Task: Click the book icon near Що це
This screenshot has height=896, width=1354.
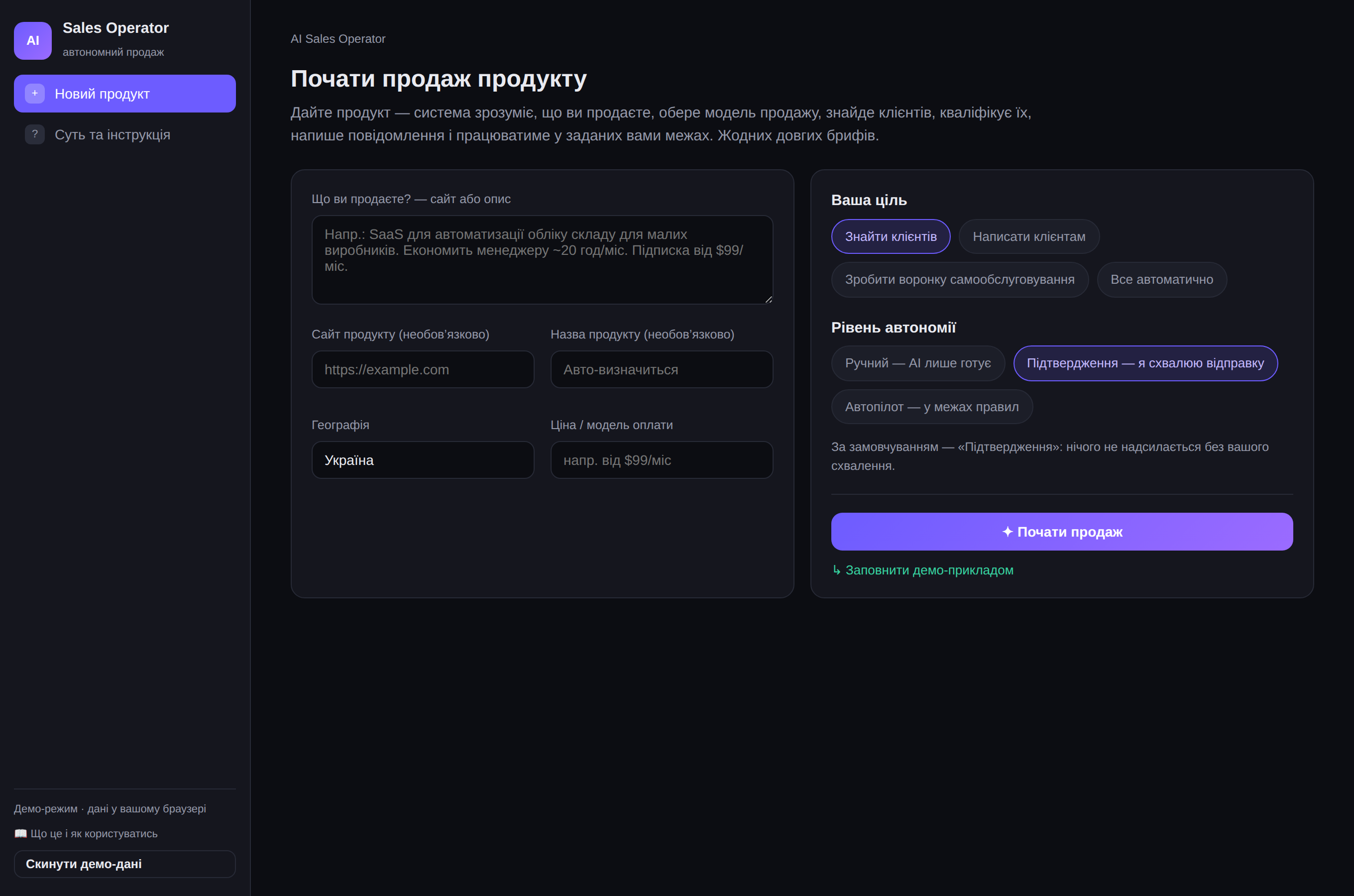Action: click(20, 834)
